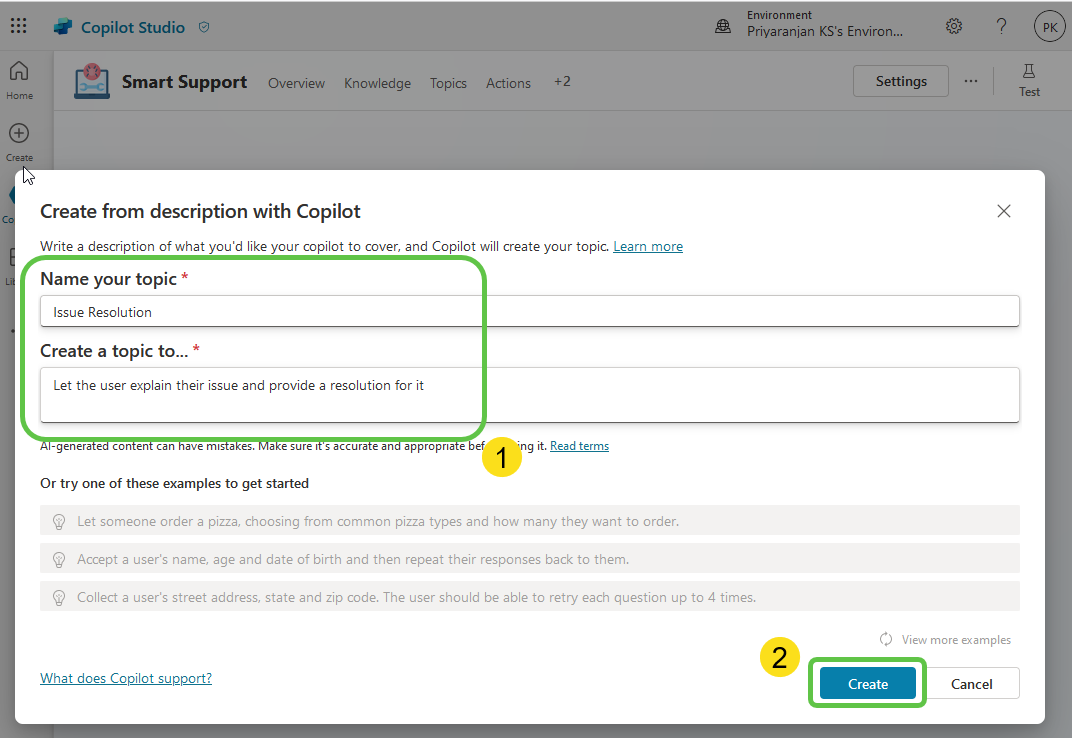Viewport: 1072px width, 738px height.
Task: Switch to the Topics tab
Action: click(x=448, y=84)
